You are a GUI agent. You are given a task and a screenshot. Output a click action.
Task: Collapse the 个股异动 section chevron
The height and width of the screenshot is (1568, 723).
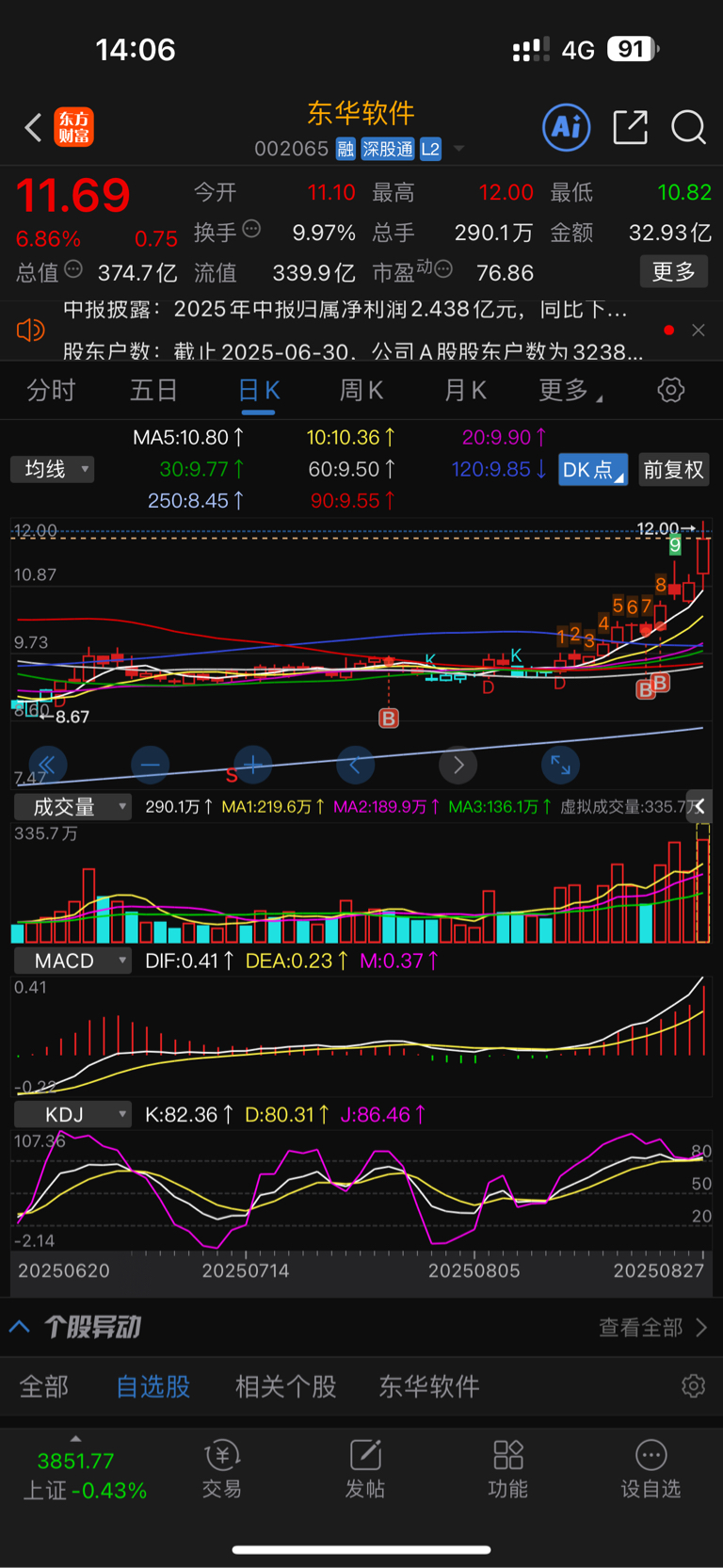pos(20,1327)
